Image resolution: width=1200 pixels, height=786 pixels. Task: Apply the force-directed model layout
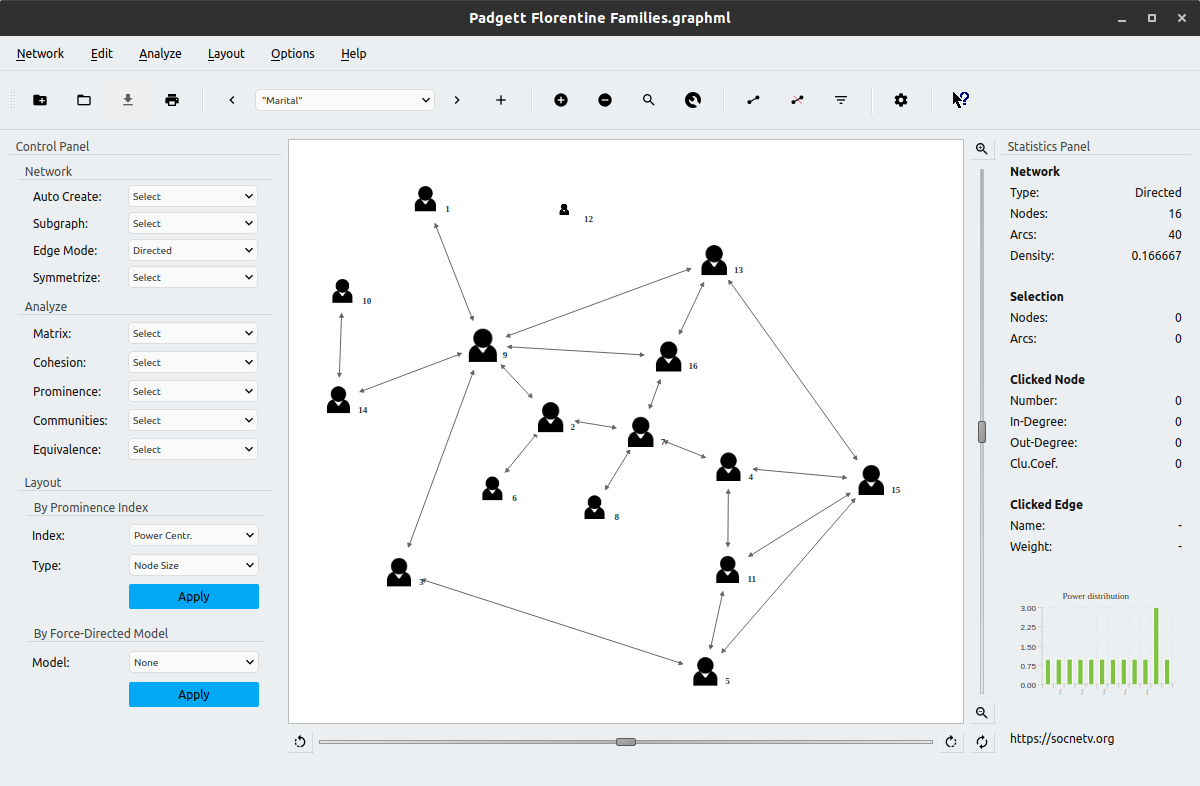tap(193, 695)
